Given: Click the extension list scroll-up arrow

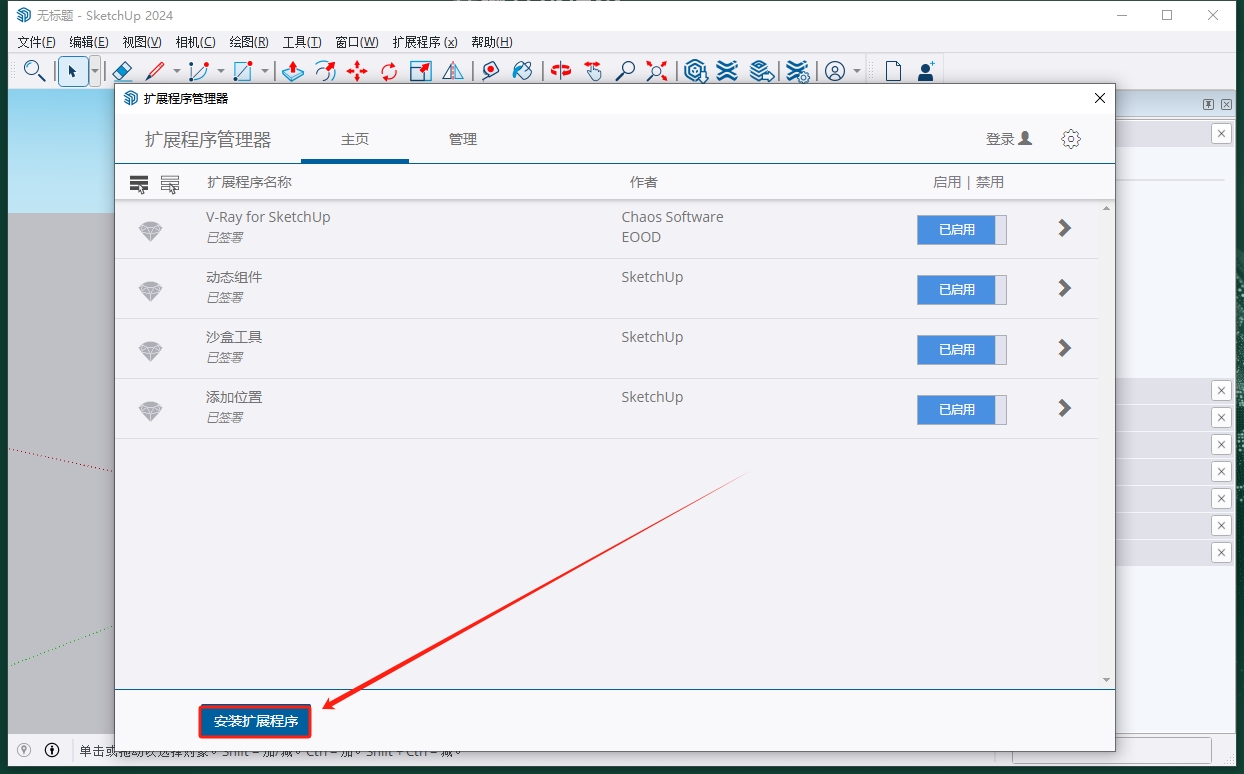Looking at the screenshot, I should click(x=1106, y=207).
